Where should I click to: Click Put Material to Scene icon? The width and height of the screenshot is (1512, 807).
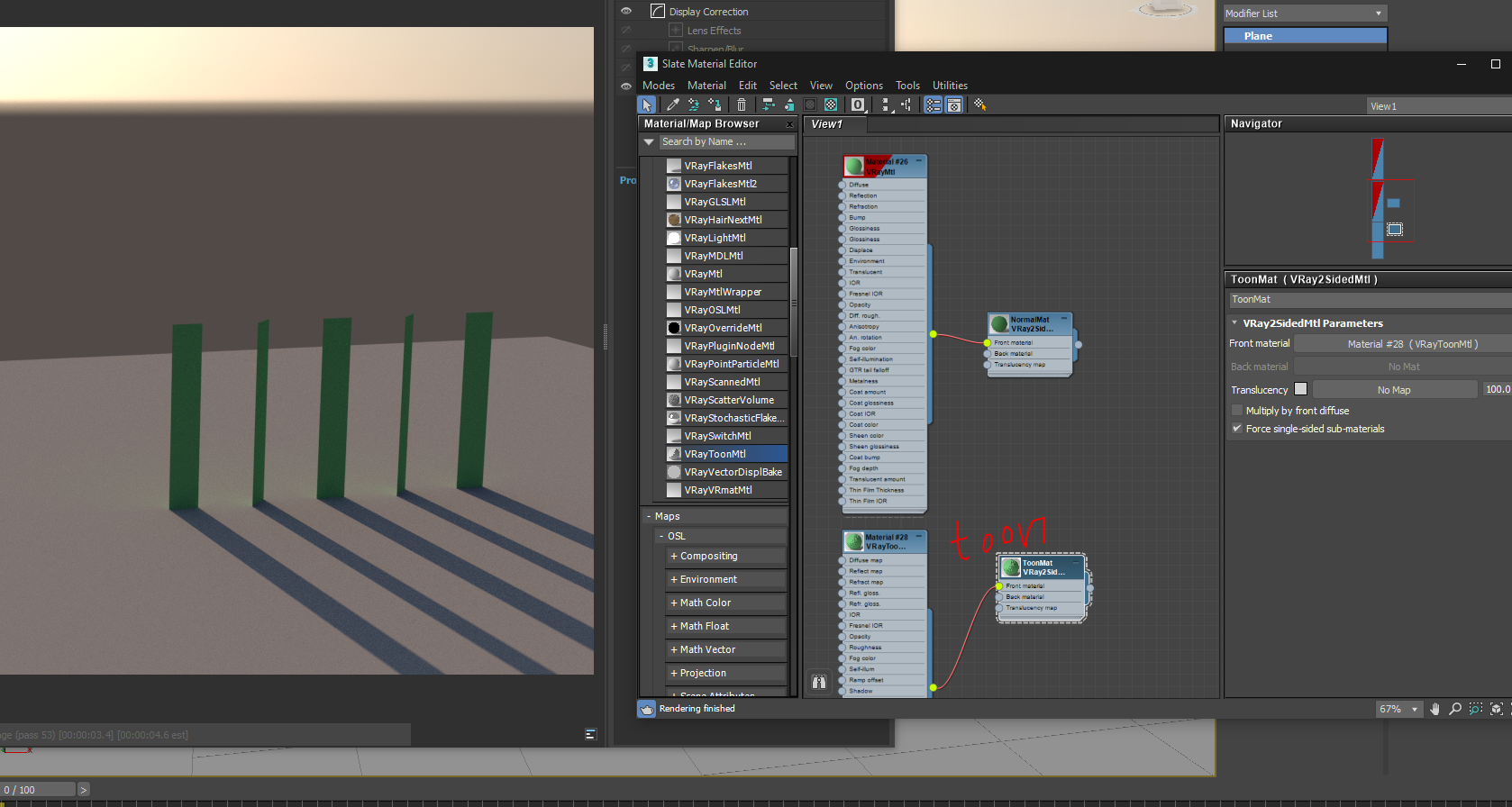pos(694,105)
